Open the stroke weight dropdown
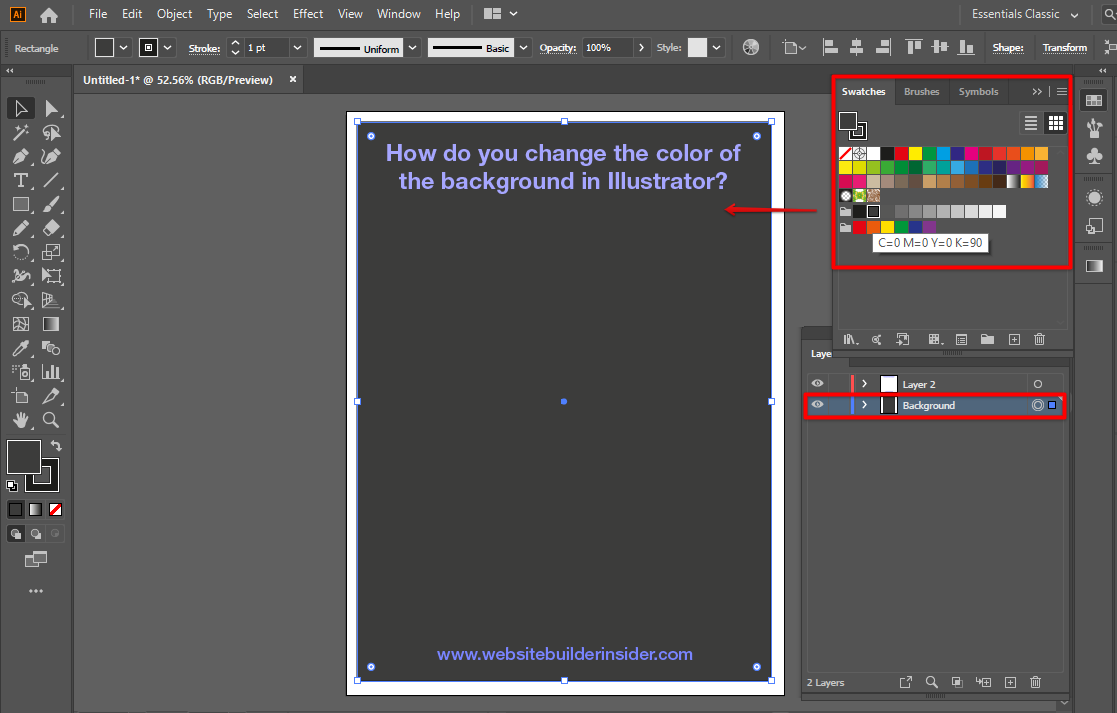The image size is (1117, 713). pos(297,48)
